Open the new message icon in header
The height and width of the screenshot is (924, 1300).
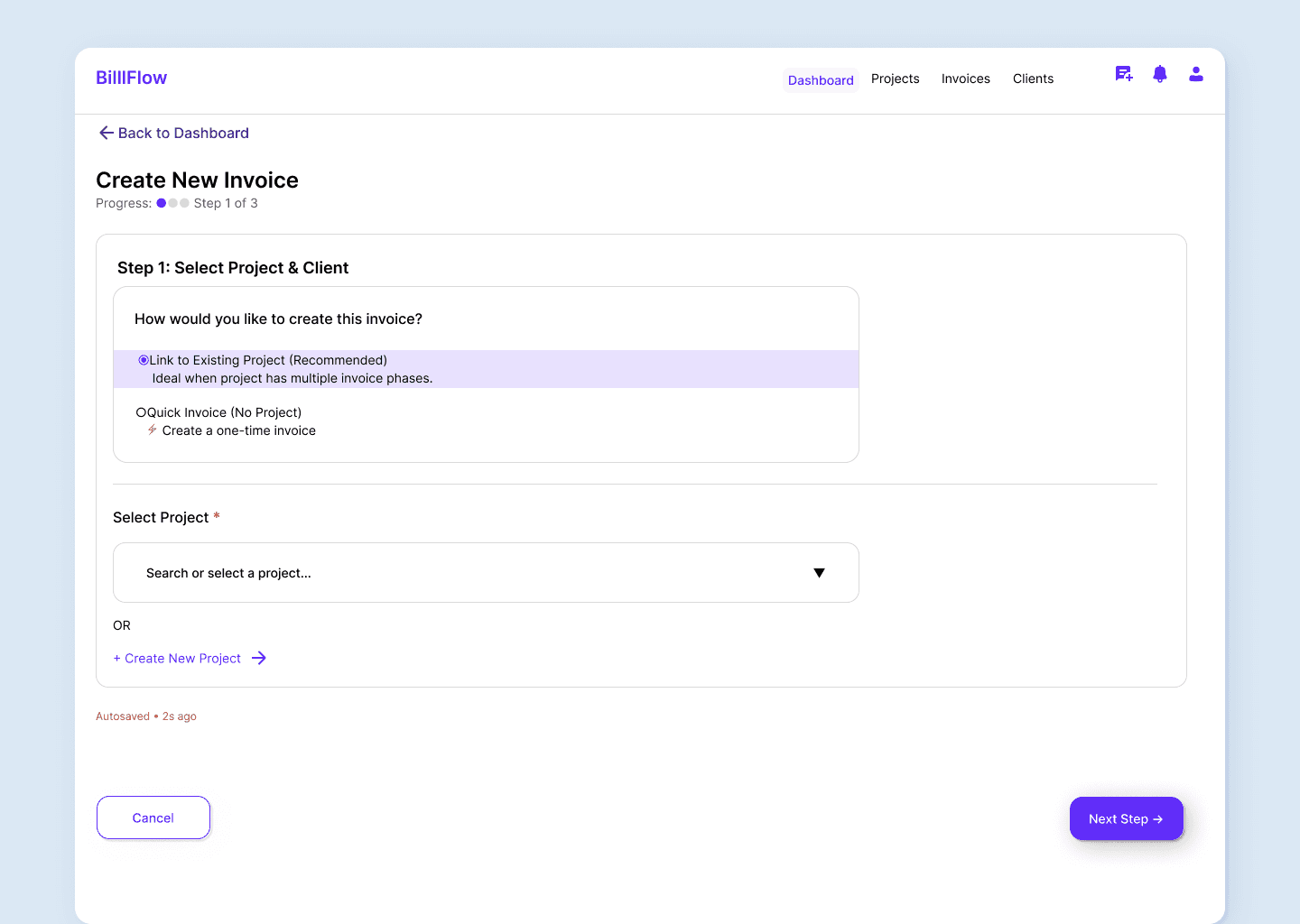click(x=1124, y=75)
